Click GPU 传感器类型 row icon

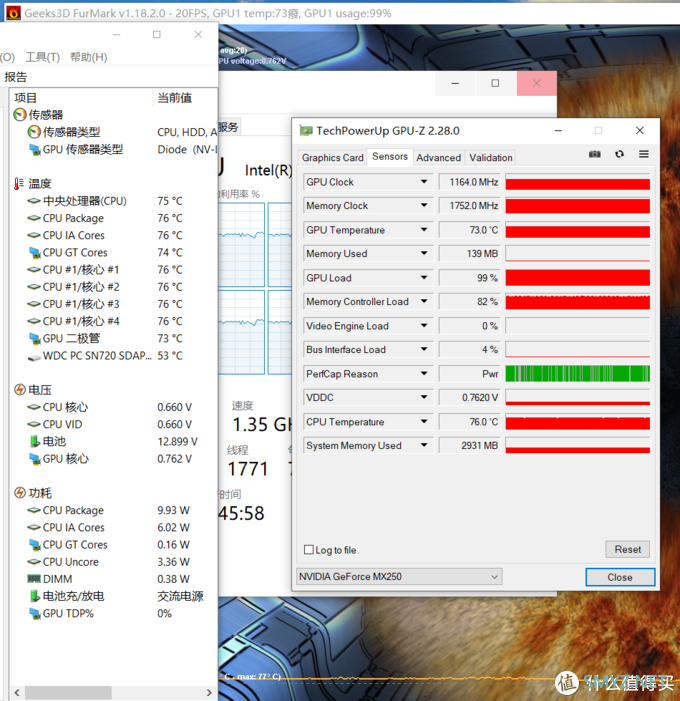point(34,149)
